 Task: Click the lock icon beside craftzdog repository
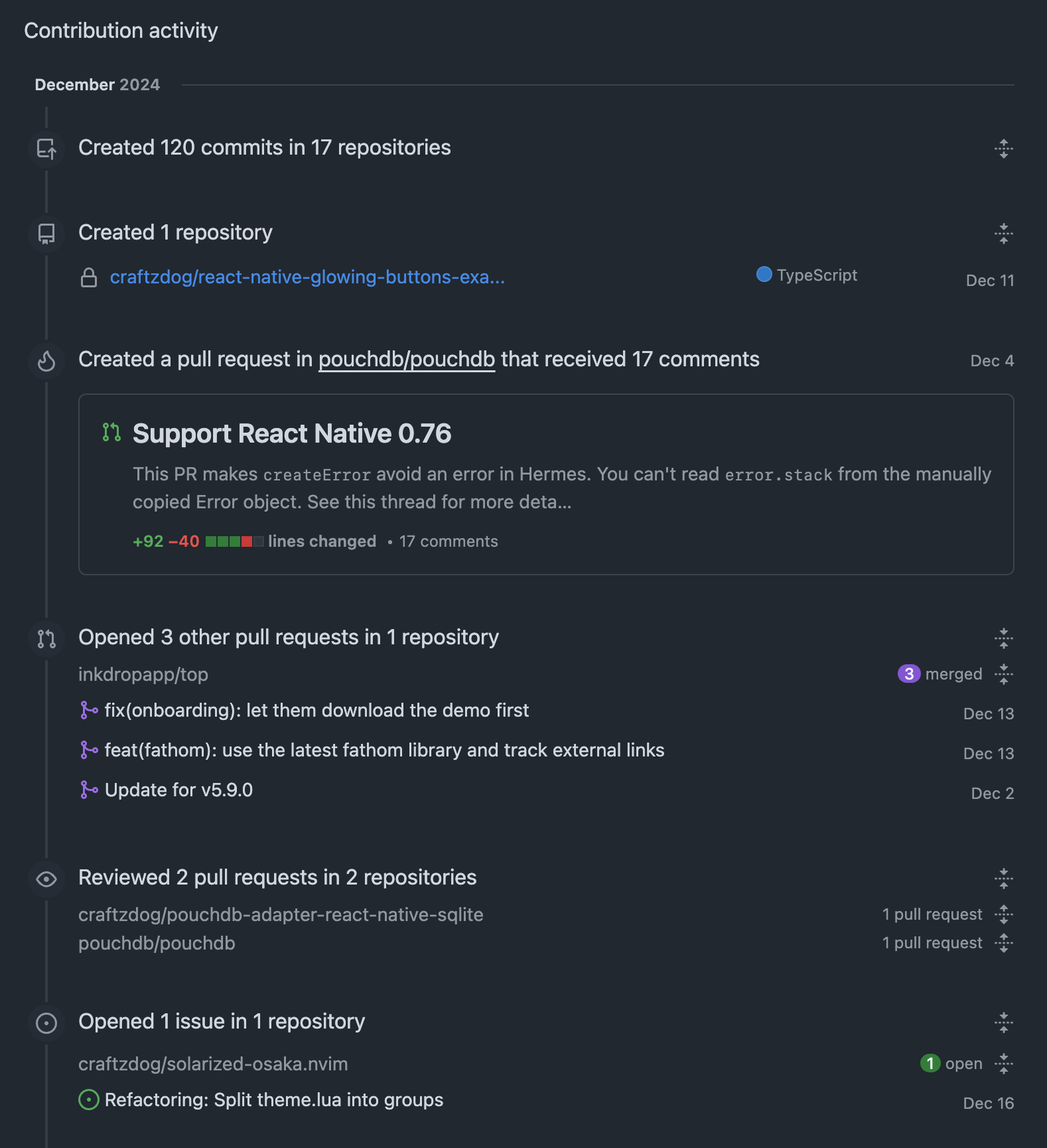[89, 277]
